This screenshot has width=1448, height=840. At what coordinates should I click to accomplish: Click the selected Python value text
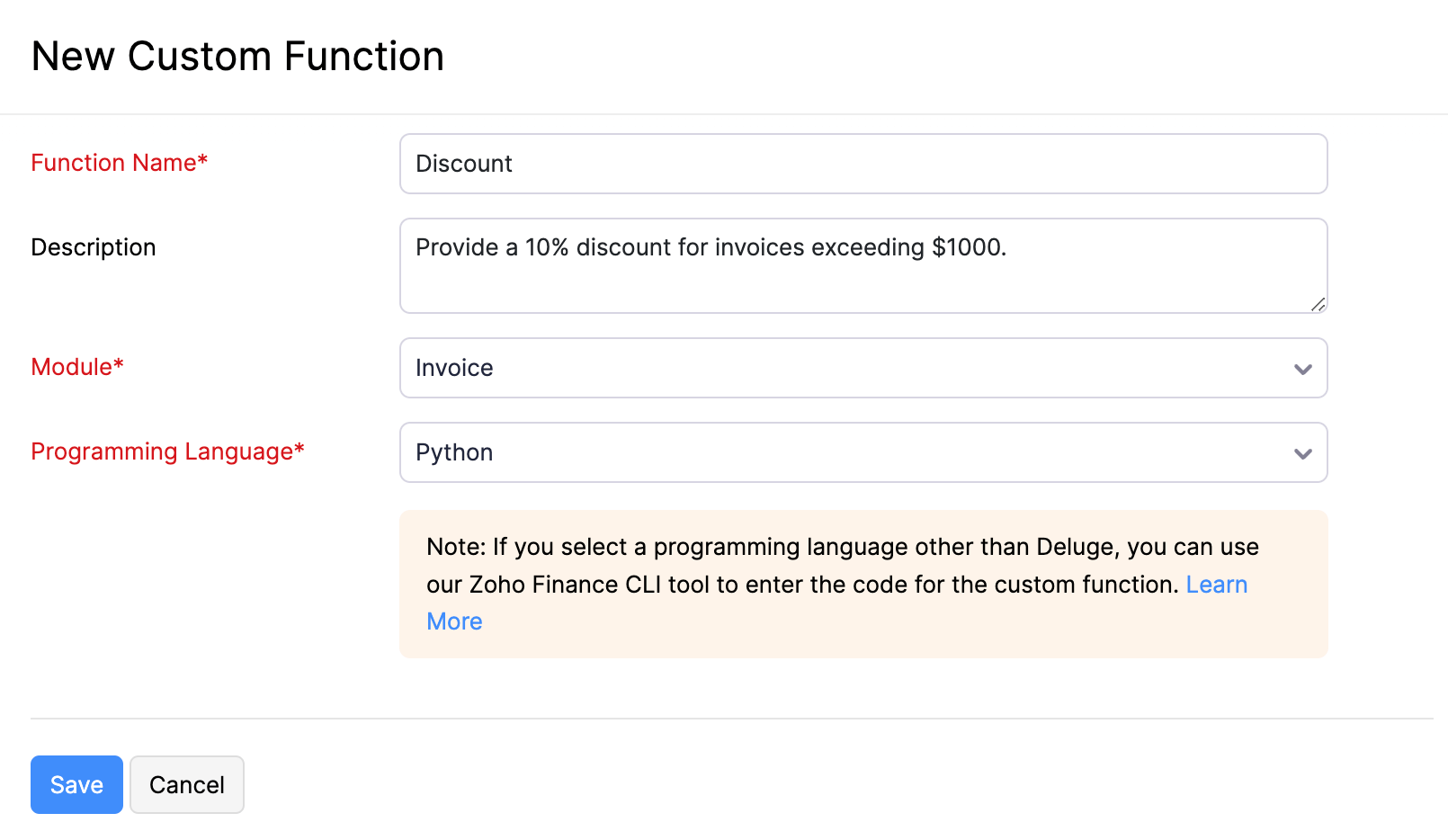(454, 452)
